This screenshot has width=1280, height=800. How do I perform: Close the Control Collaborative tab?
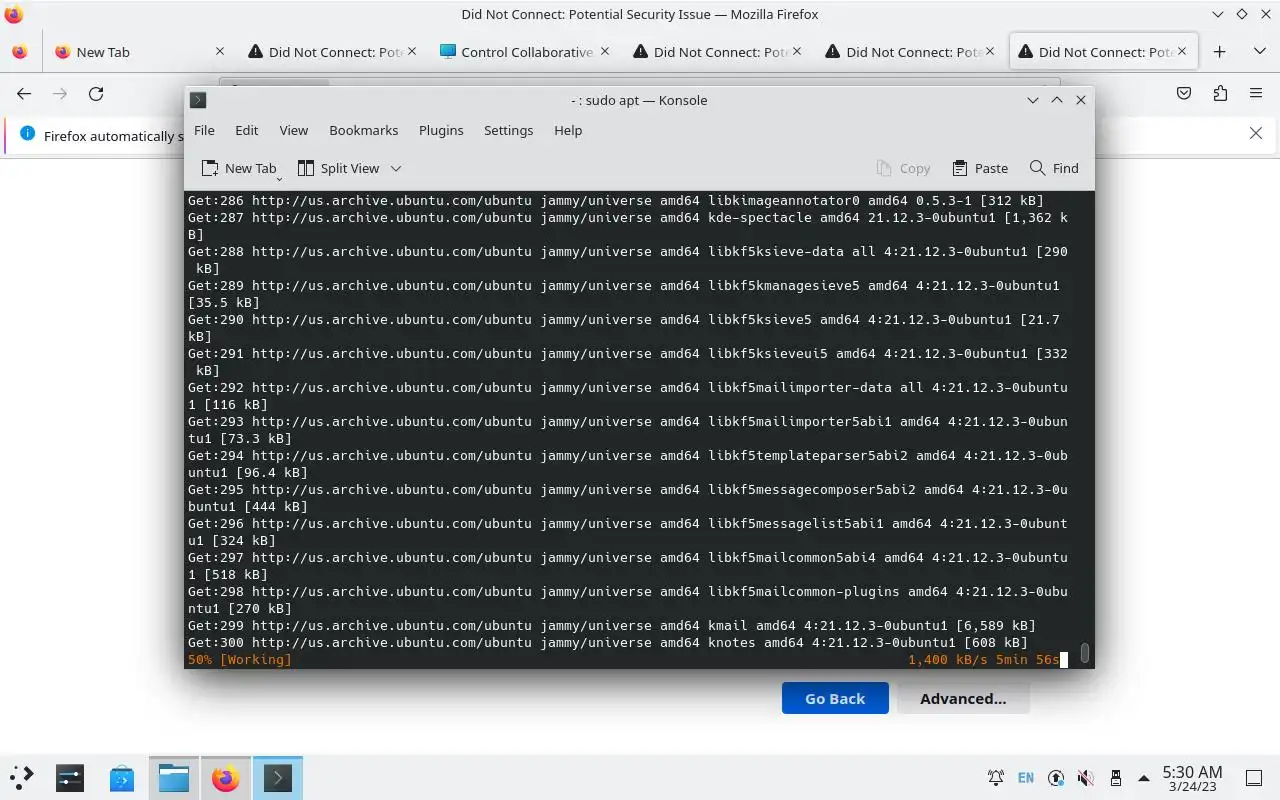(603, 51)
